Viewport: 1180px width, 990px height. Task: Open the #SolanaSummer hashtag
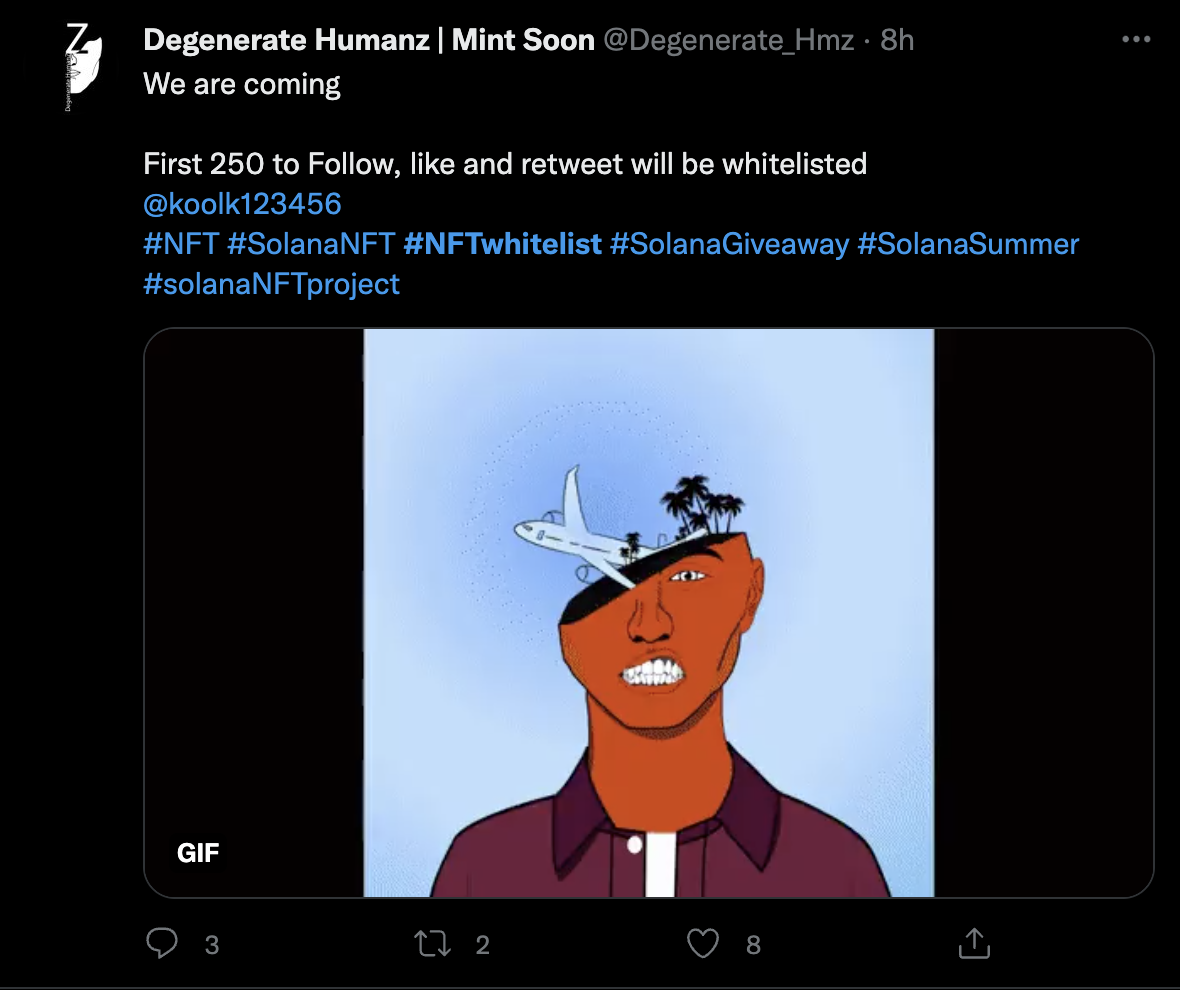tap(968, 244)
